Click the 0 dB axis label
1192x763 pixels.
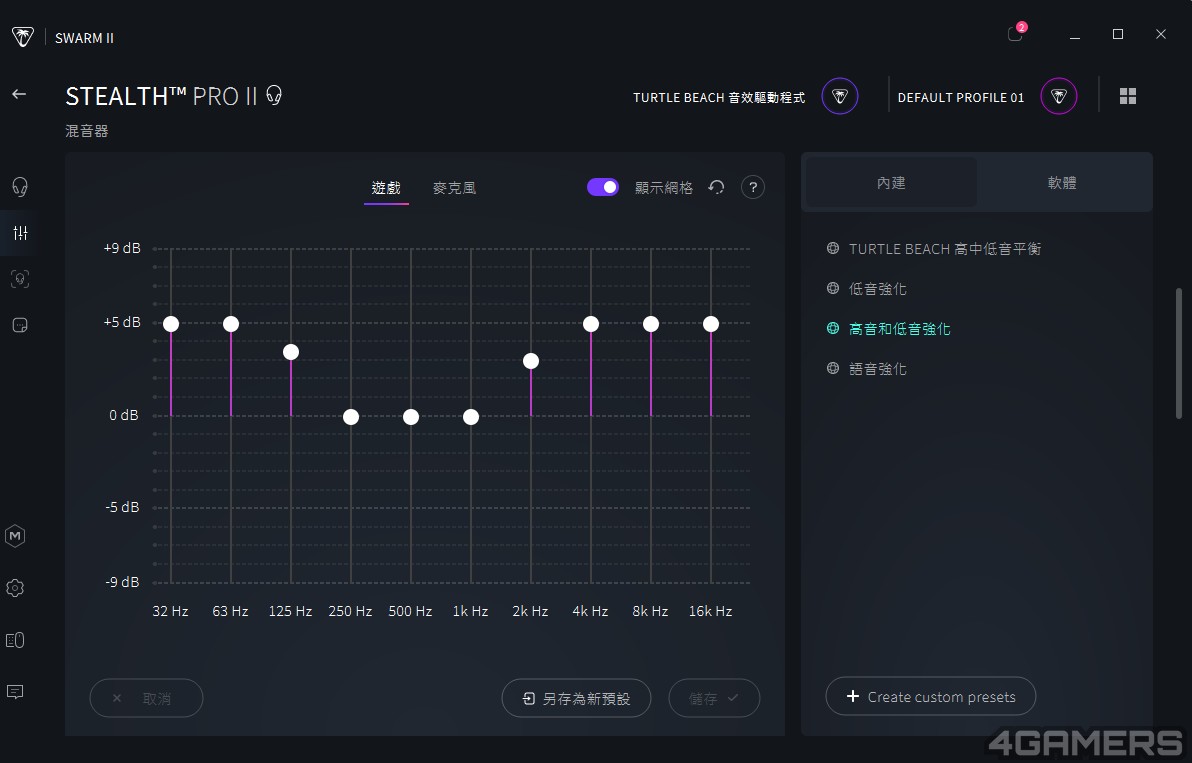coord(124,415)
